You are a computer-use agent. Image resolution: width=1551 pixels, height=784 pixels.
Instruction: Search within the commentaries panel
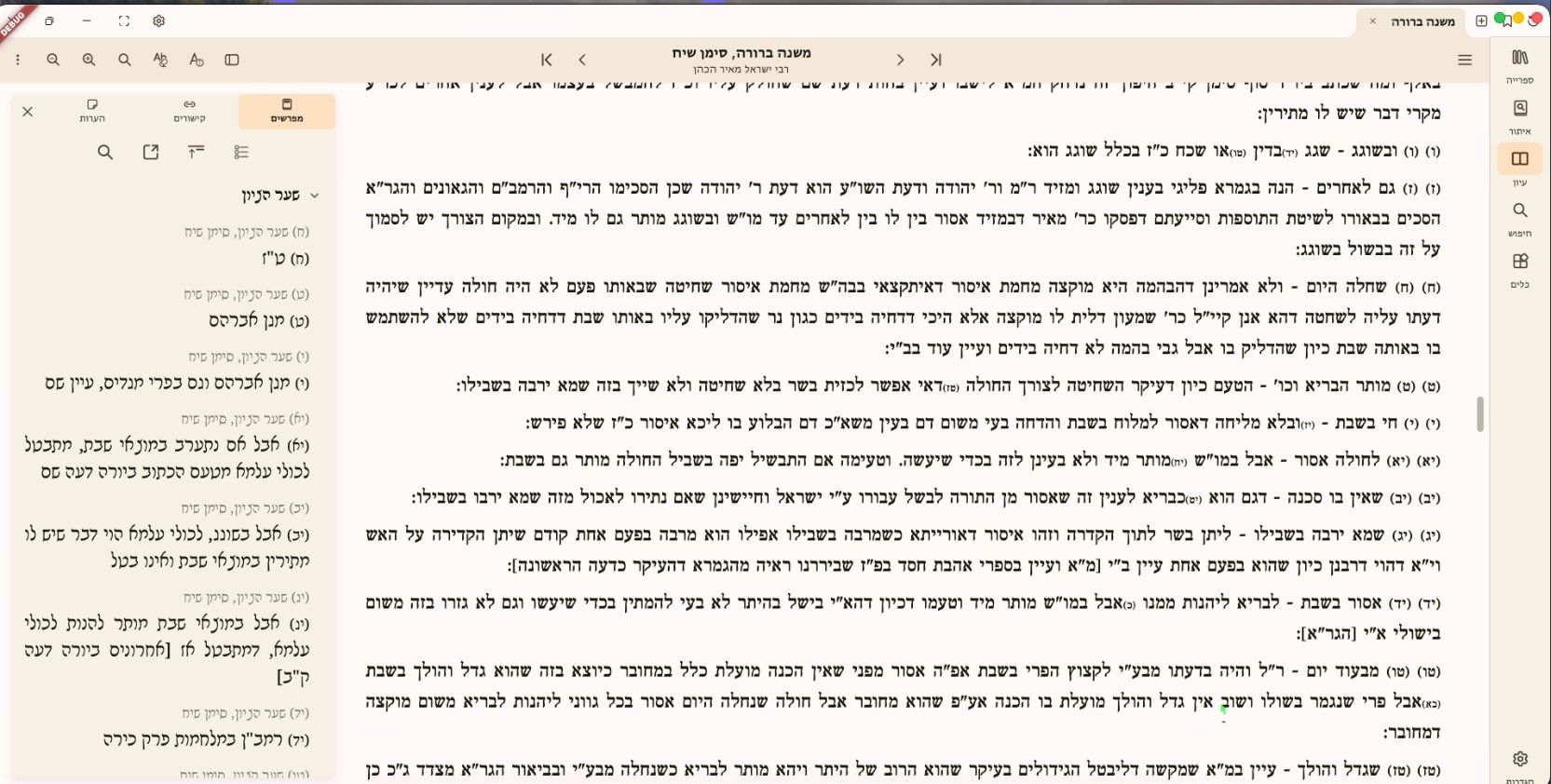(x=105, y=152)
